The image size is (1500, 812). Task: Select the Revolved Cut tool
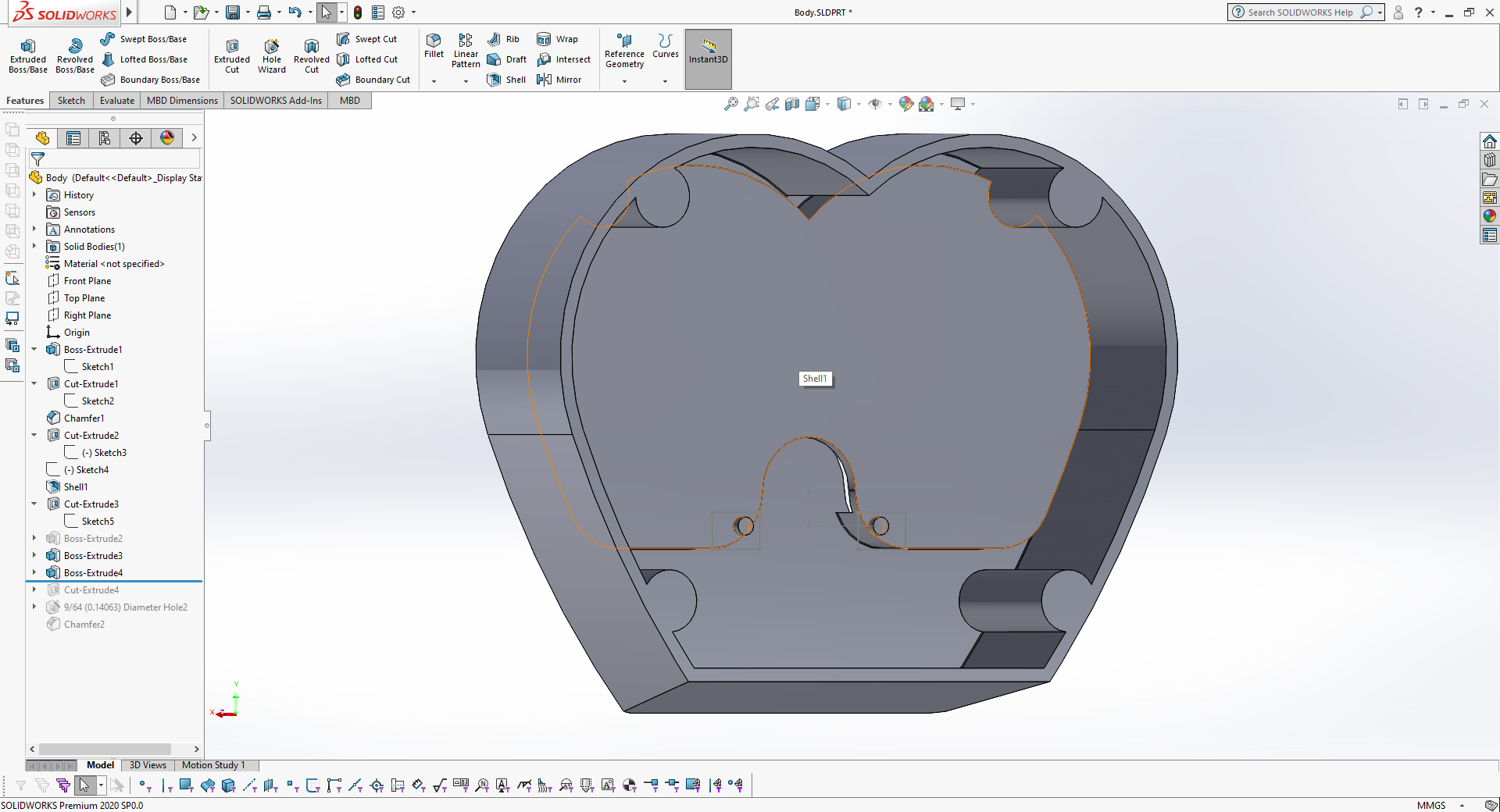312,55
